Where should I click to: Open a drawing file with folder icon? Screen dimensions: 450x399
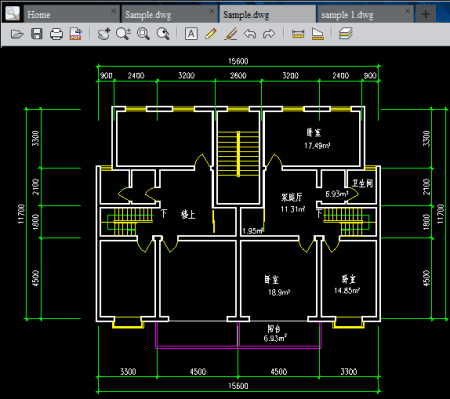pyautogui.click(x=17, y=34)
